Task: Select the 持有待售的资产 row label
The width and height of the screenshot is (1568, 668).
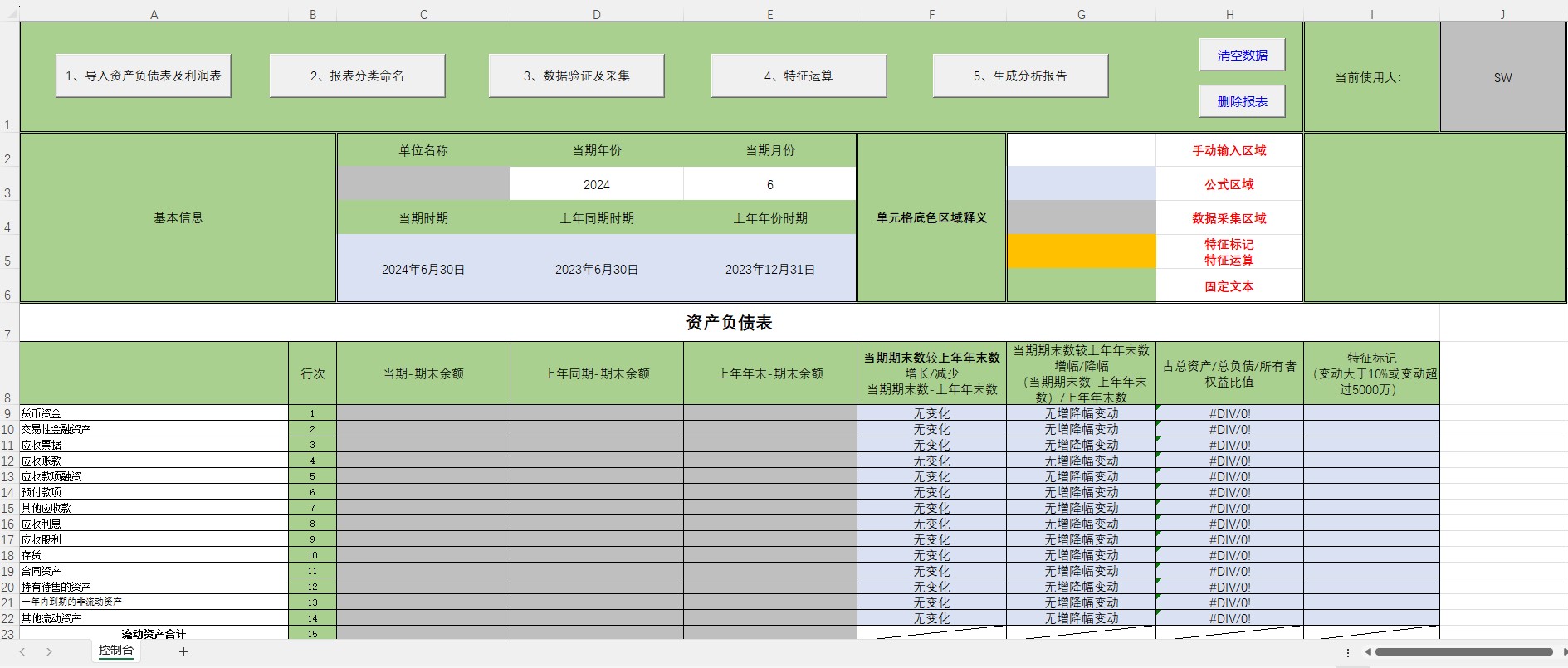Action: (x=154, y=587)
